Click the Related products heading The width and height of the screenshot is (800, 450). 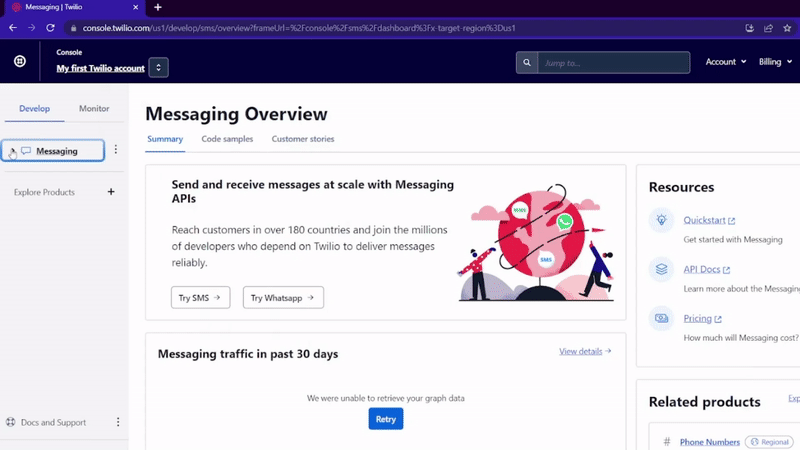pos(705,402)
